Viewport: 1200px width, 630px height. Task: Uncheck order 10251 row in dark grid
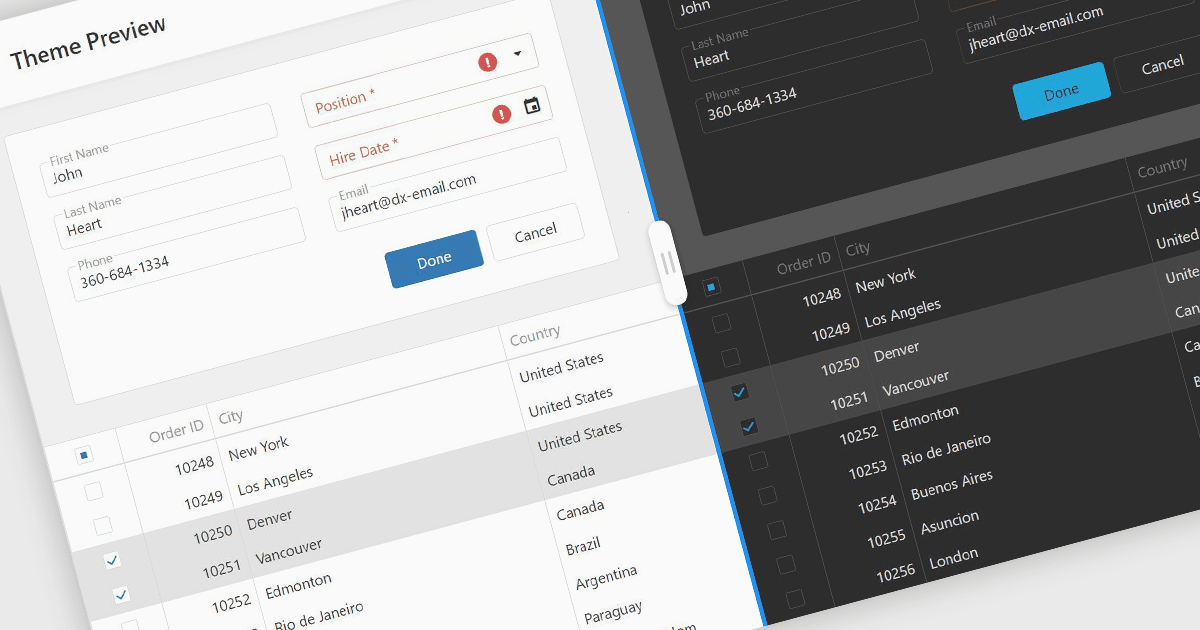748,426
